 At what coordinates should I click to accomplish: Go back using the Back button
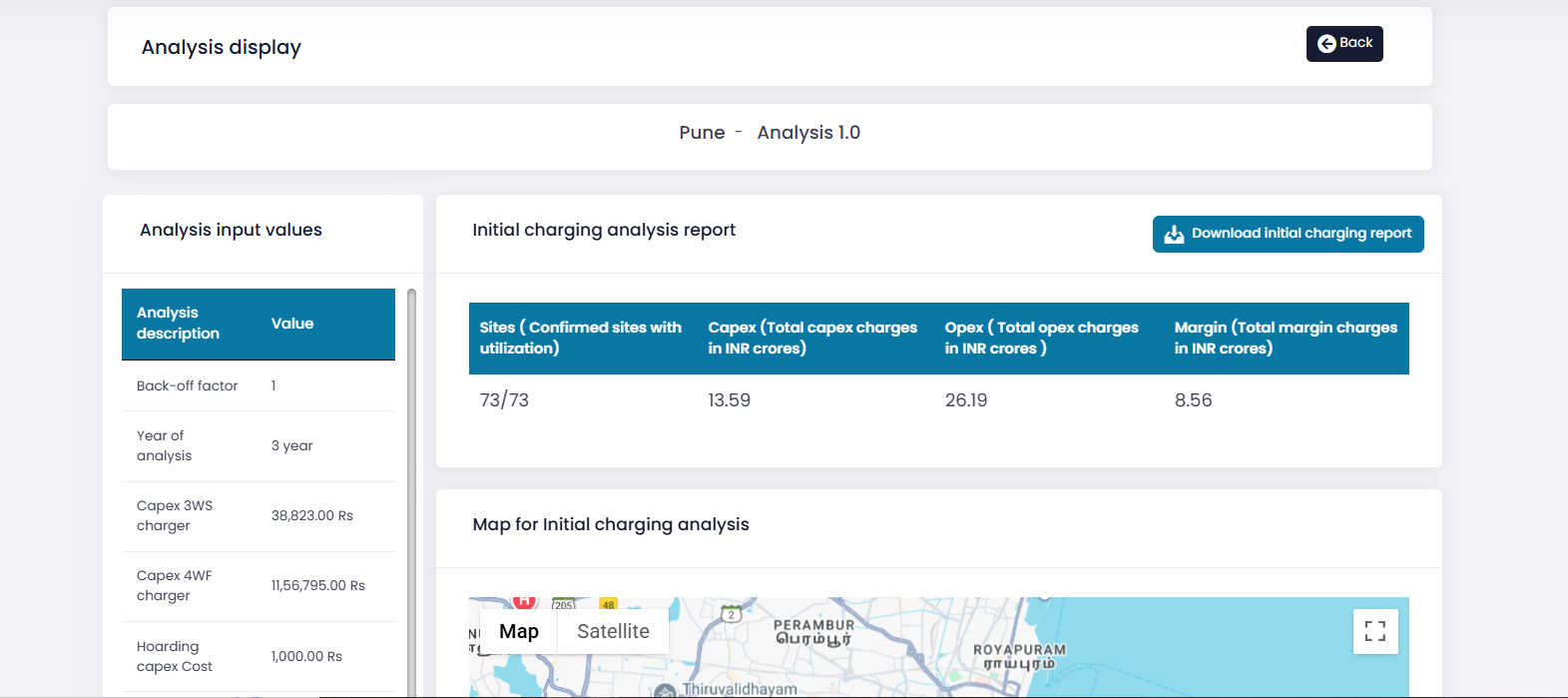[x=1343, y=43]
